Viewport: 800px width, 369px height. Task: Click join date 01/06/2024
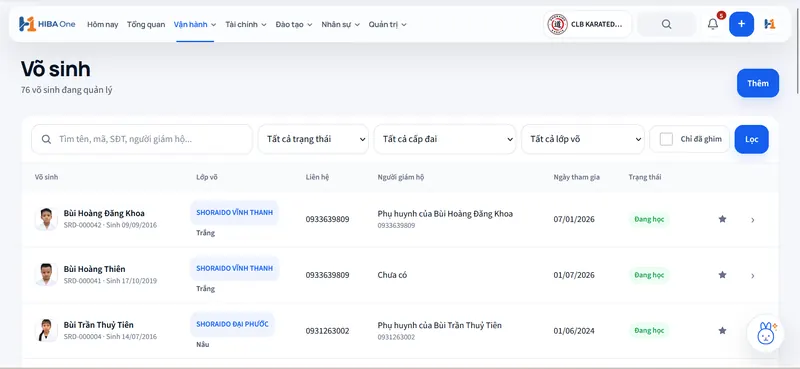pyautogui.click(x=574, y=331)
